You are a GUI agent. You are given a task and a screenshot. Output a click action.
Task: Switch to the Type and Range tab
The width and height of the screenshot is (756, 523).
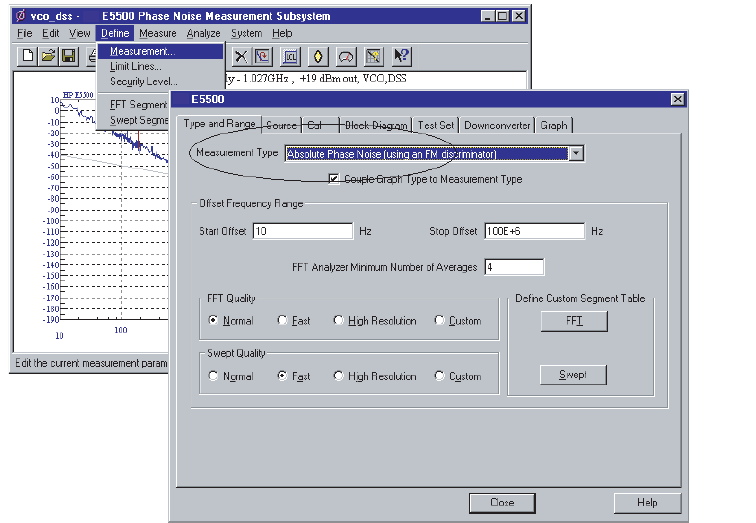(219, 124)
